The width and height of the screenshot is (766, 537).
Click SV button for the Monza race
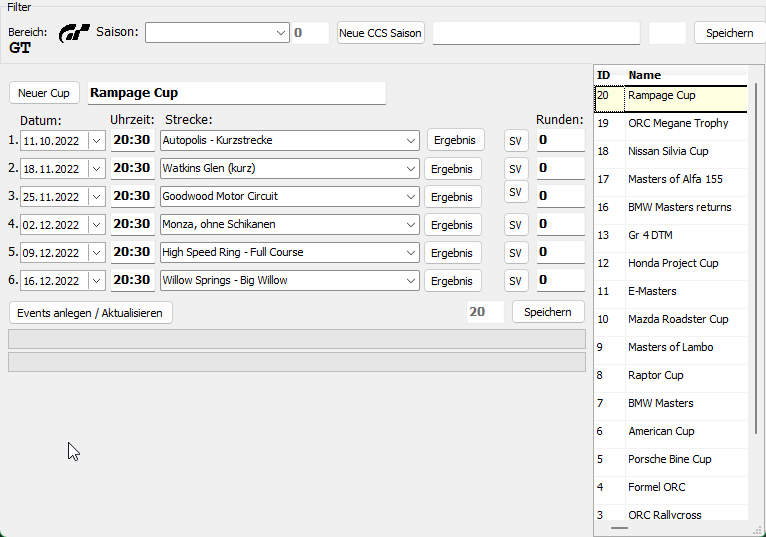click(516, 225)
